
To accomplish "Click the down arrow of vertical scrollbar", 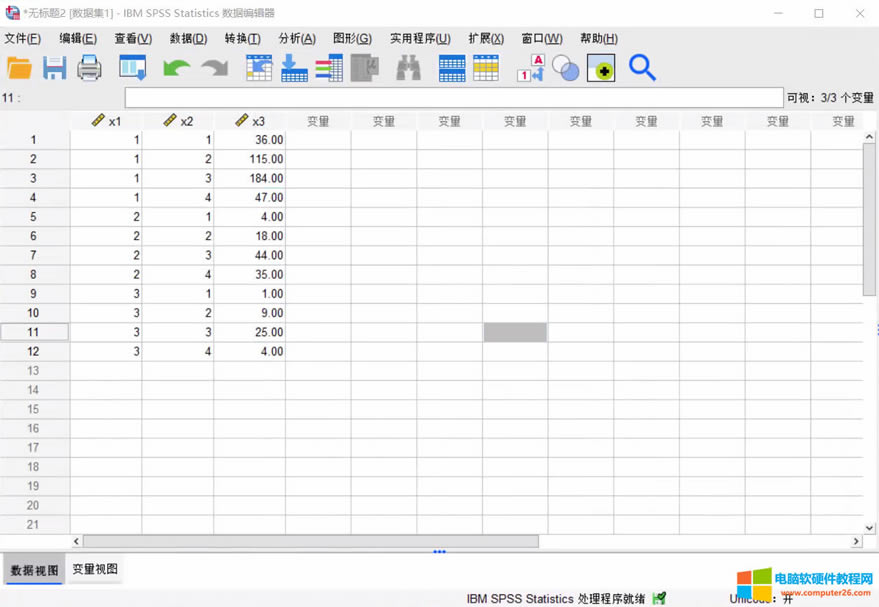I will [x=869, y=527].
